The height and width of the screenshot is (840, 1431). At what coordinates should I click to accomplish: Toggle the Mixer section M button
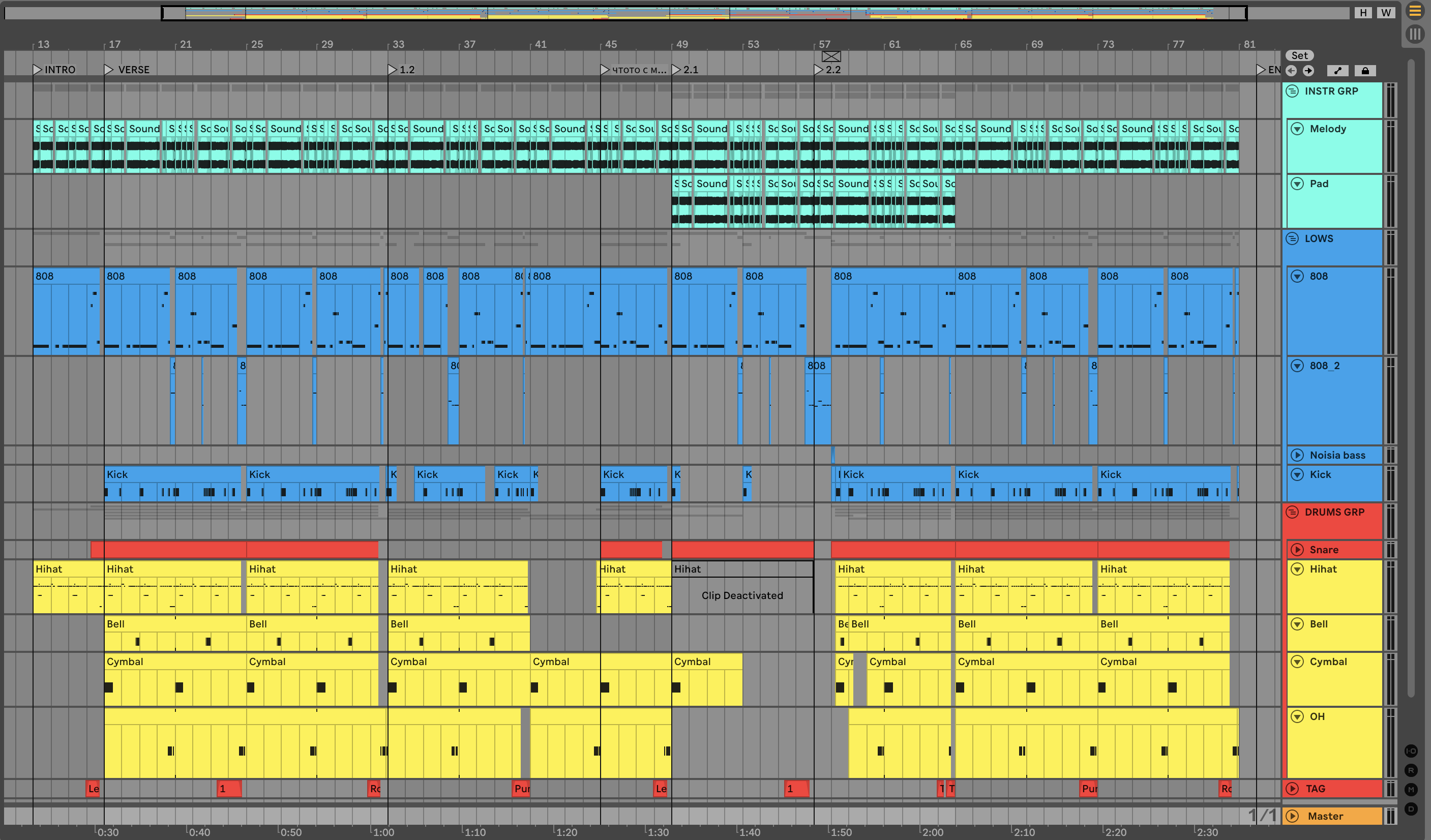point(1411,790)
